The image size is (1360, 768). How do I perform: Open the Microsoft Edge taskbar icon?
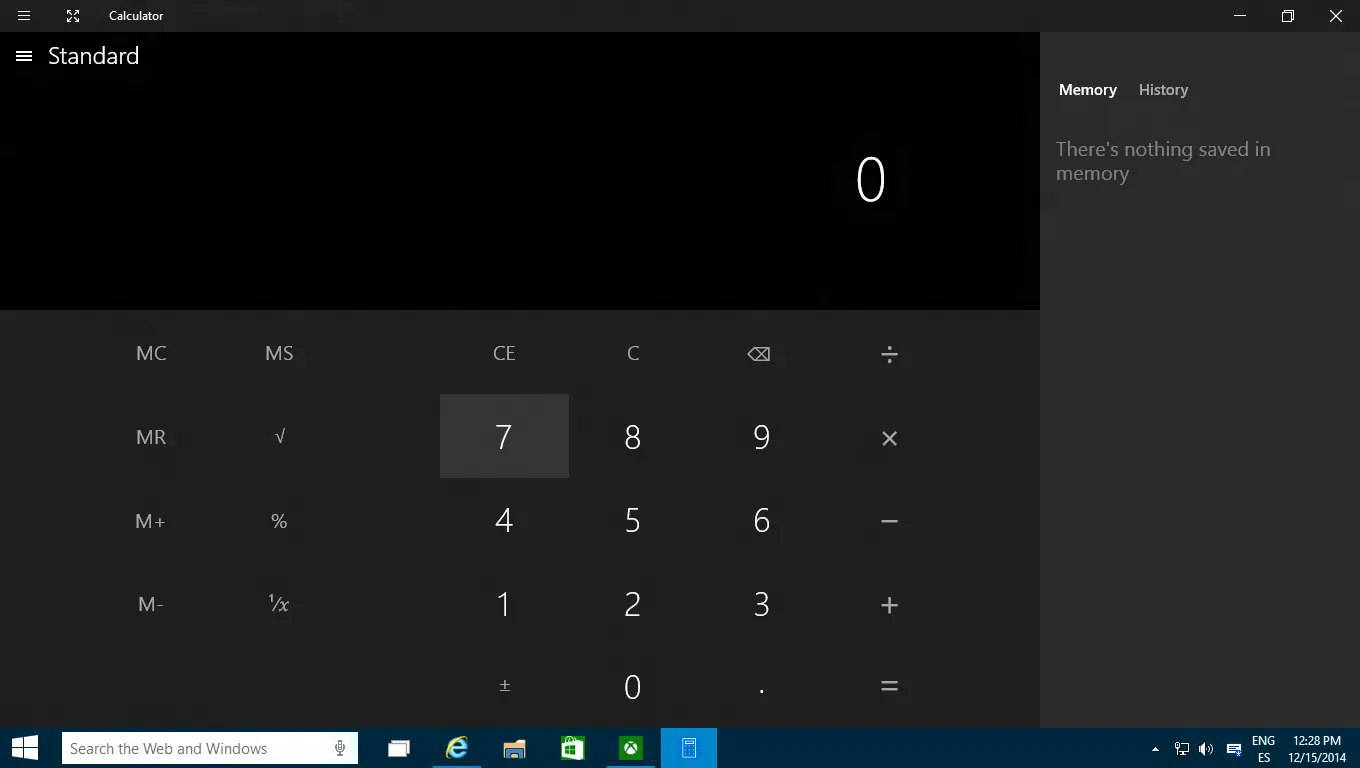click(456, 747)
